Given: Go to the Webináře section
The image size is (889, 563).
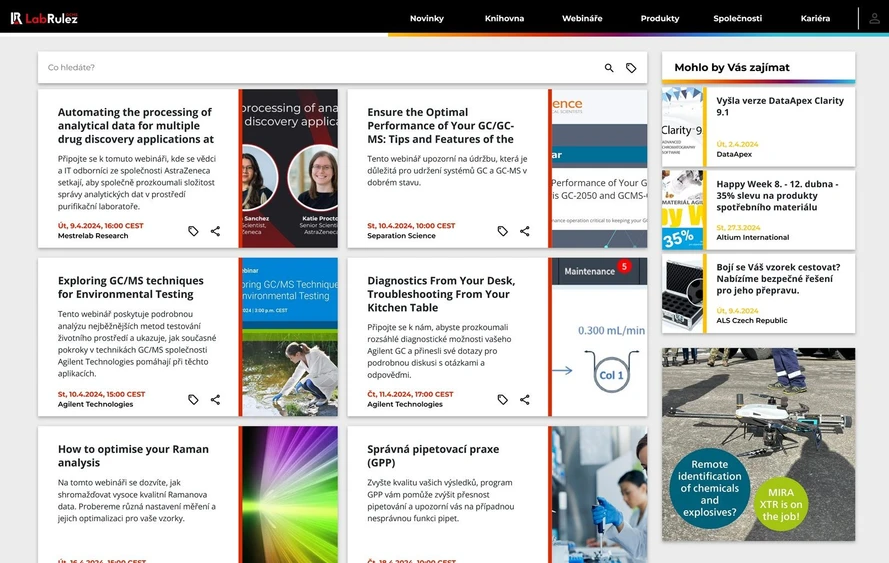Looking at the screenshot, I should pyautogui.click(x=582, y=18).
